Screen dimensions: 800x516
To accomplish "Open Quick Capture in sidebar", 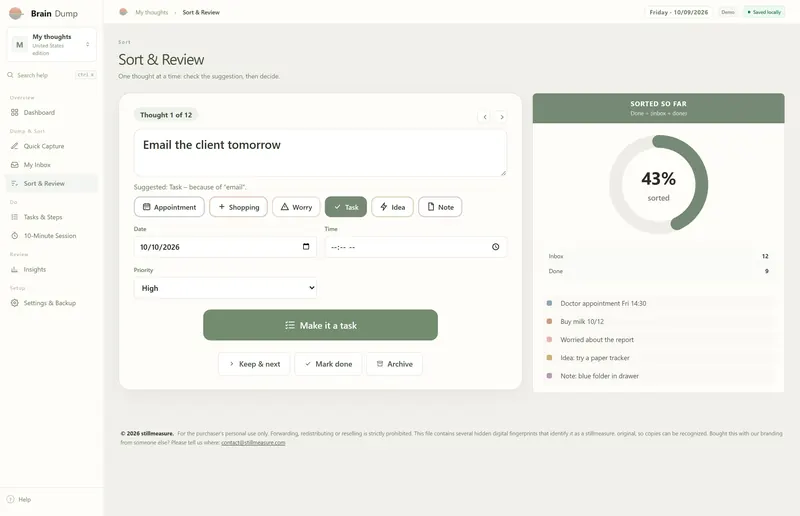I will point(52,146).
